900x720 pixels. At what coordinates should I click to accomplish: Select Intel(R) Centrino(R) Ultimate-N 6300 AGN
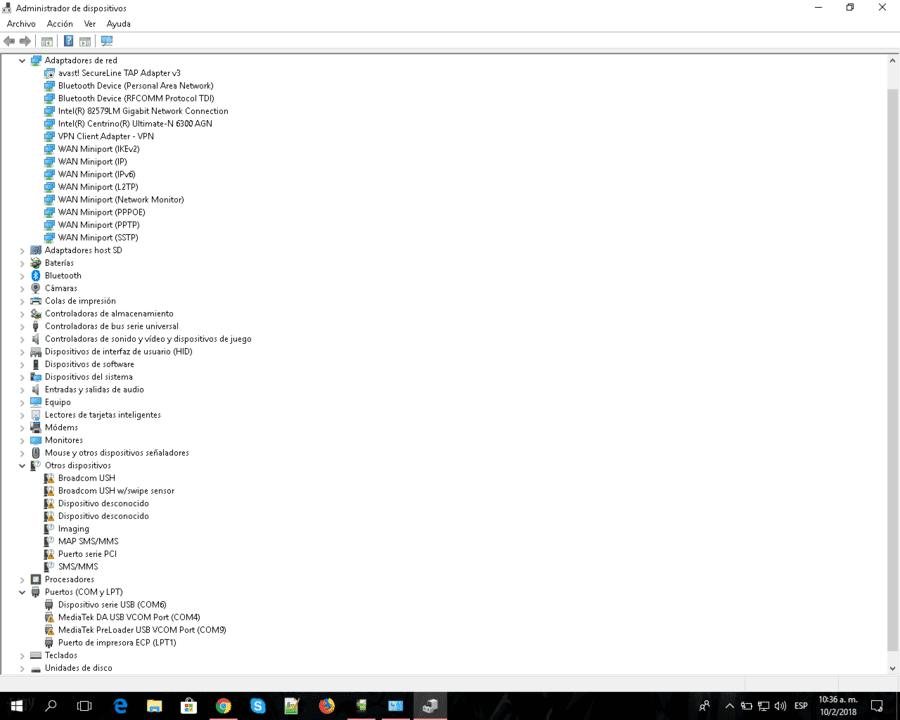point(135,123)
